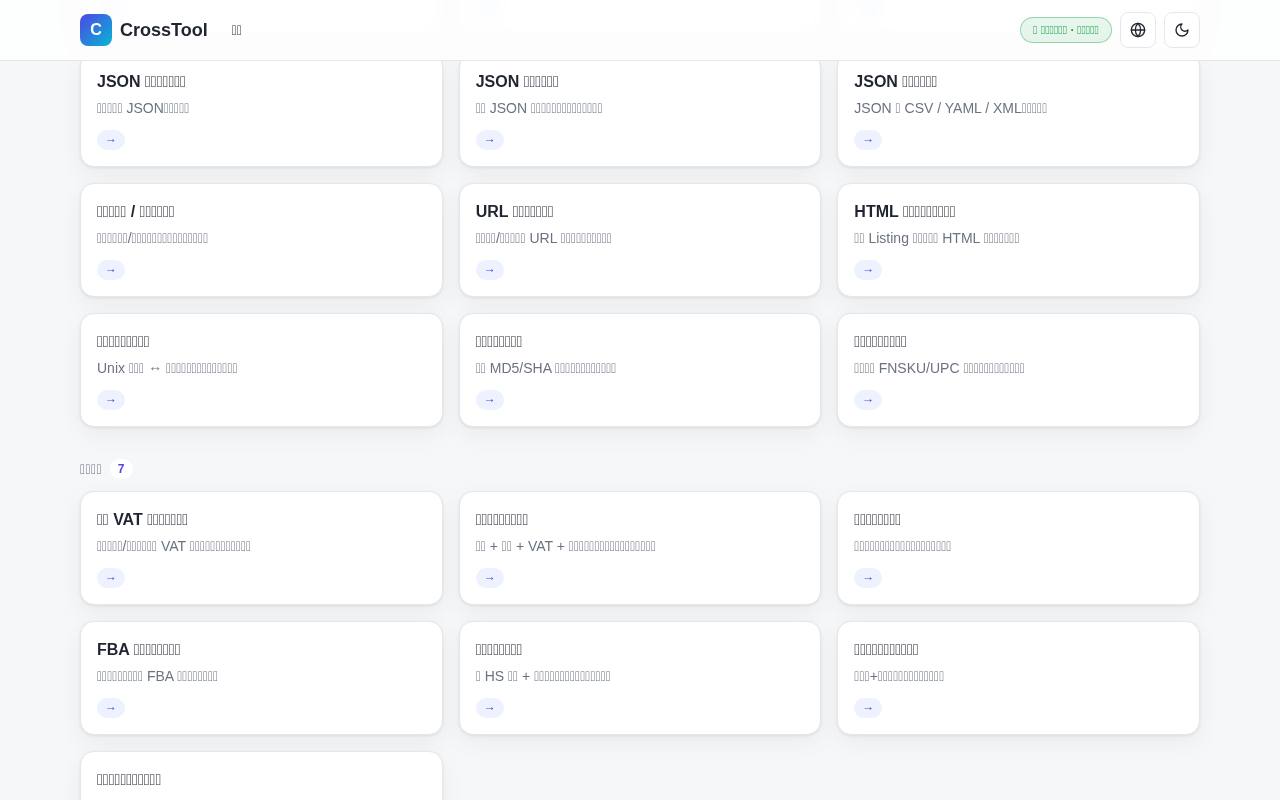This screenshot has height=800, width=1280.
Task: Click the arrow in the FBA card
Action: [x=111, y=708]
